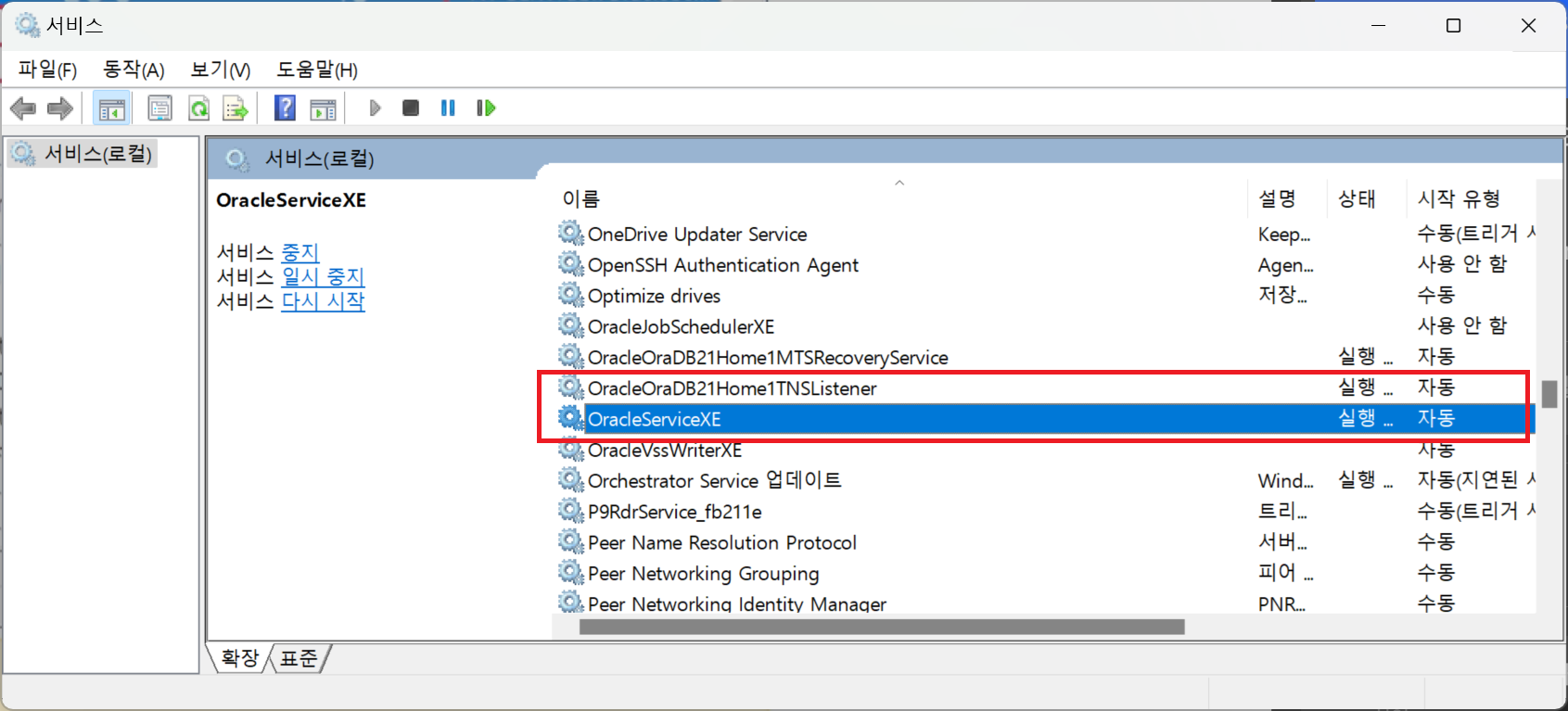The image size is (1568, 711).
Task: Click the 서비스 app icon in title bar
Action: [x=27, y=25]
